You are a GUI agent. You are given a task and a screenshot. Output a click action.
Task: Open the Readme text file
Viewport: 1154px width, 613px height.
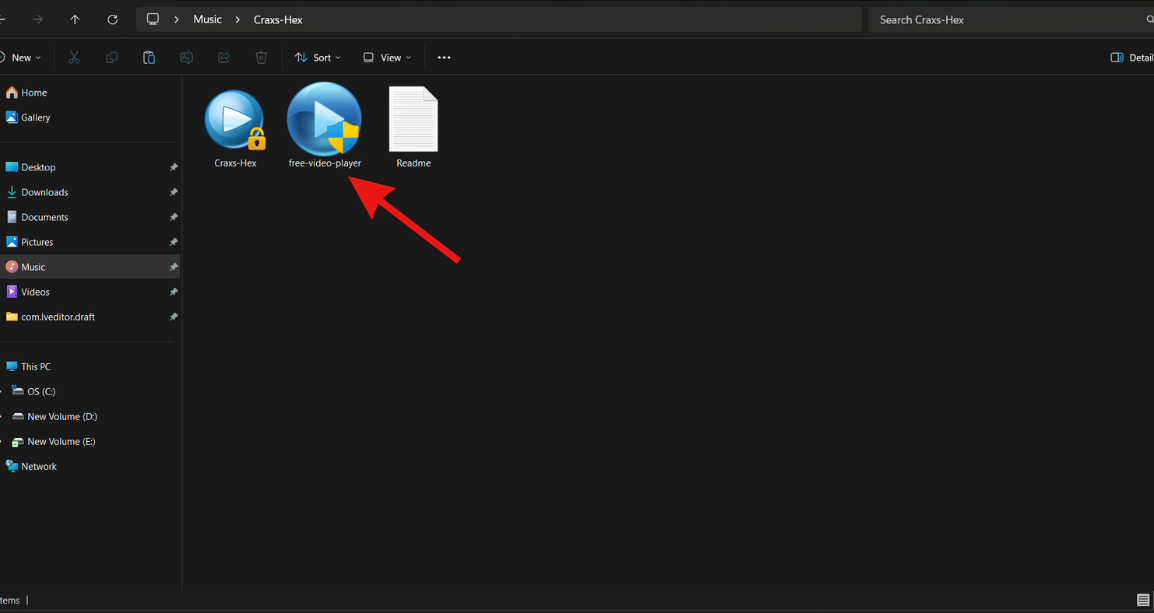coord(413,122)
